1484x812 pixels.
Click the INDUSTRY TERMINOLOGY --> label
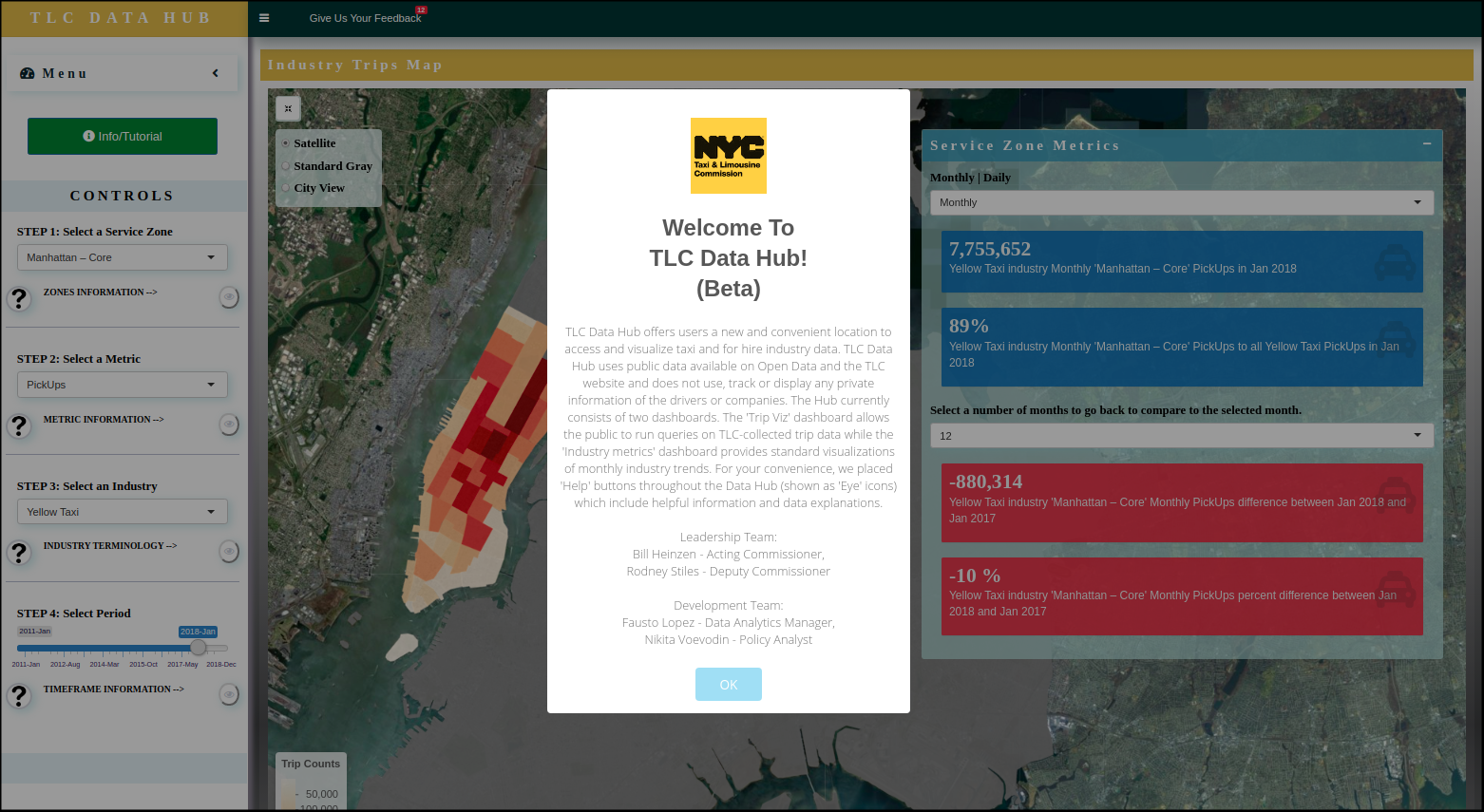[110, 546]
